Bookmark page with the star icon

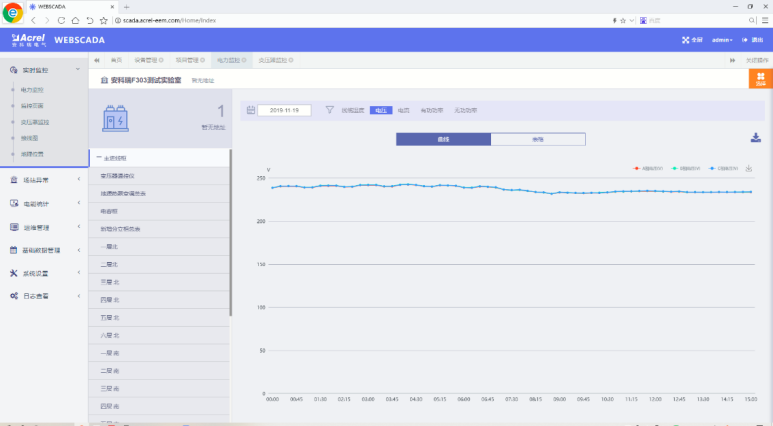coord(104,20)
